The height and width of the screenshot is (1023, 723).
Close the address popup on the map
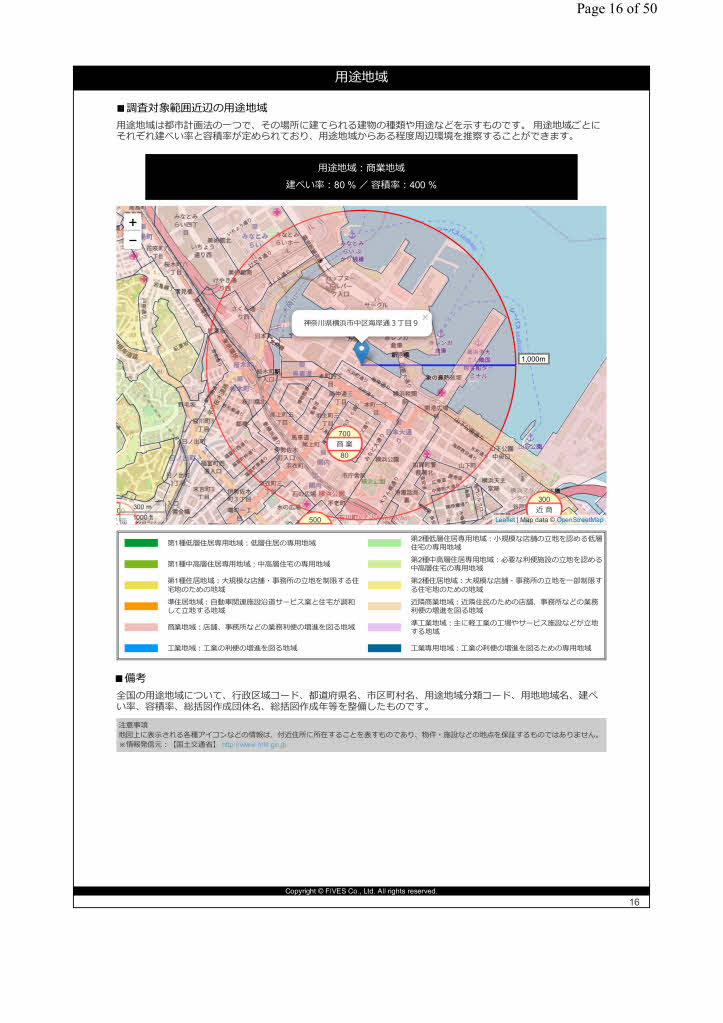point(425,317)
